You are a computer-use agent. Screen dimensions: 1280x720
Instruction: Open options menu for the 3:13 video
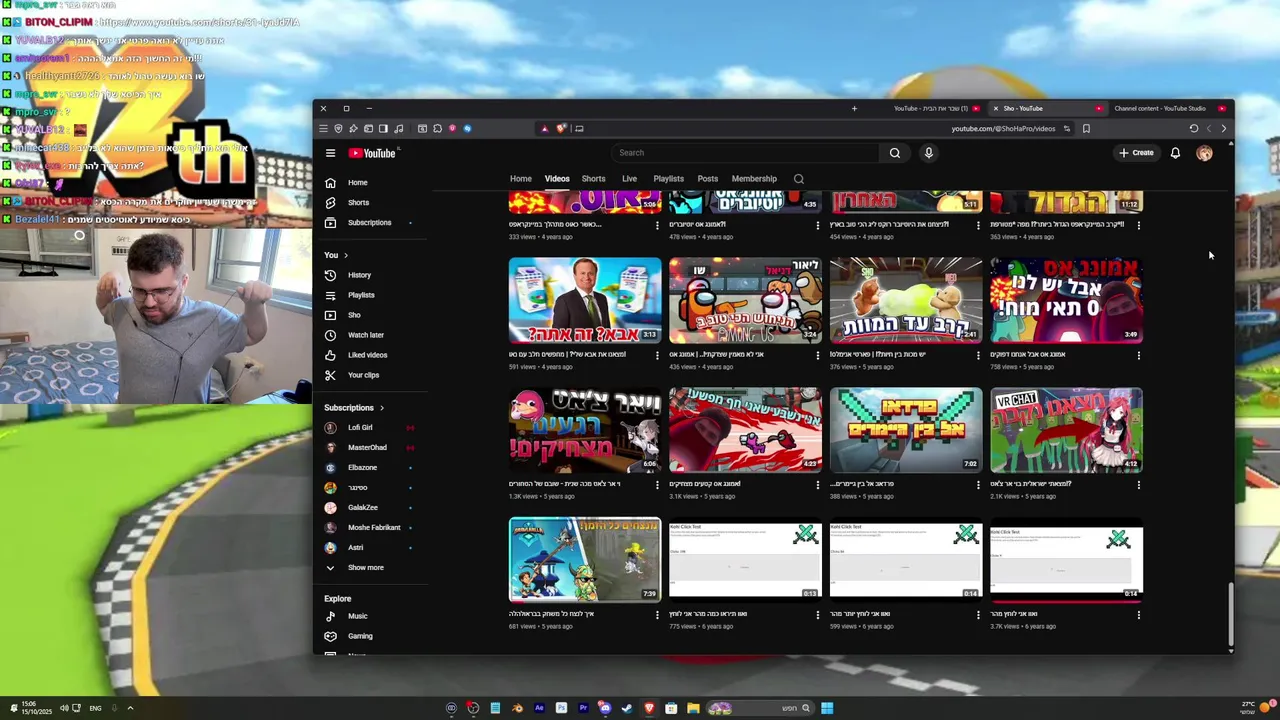pos(657,355)
